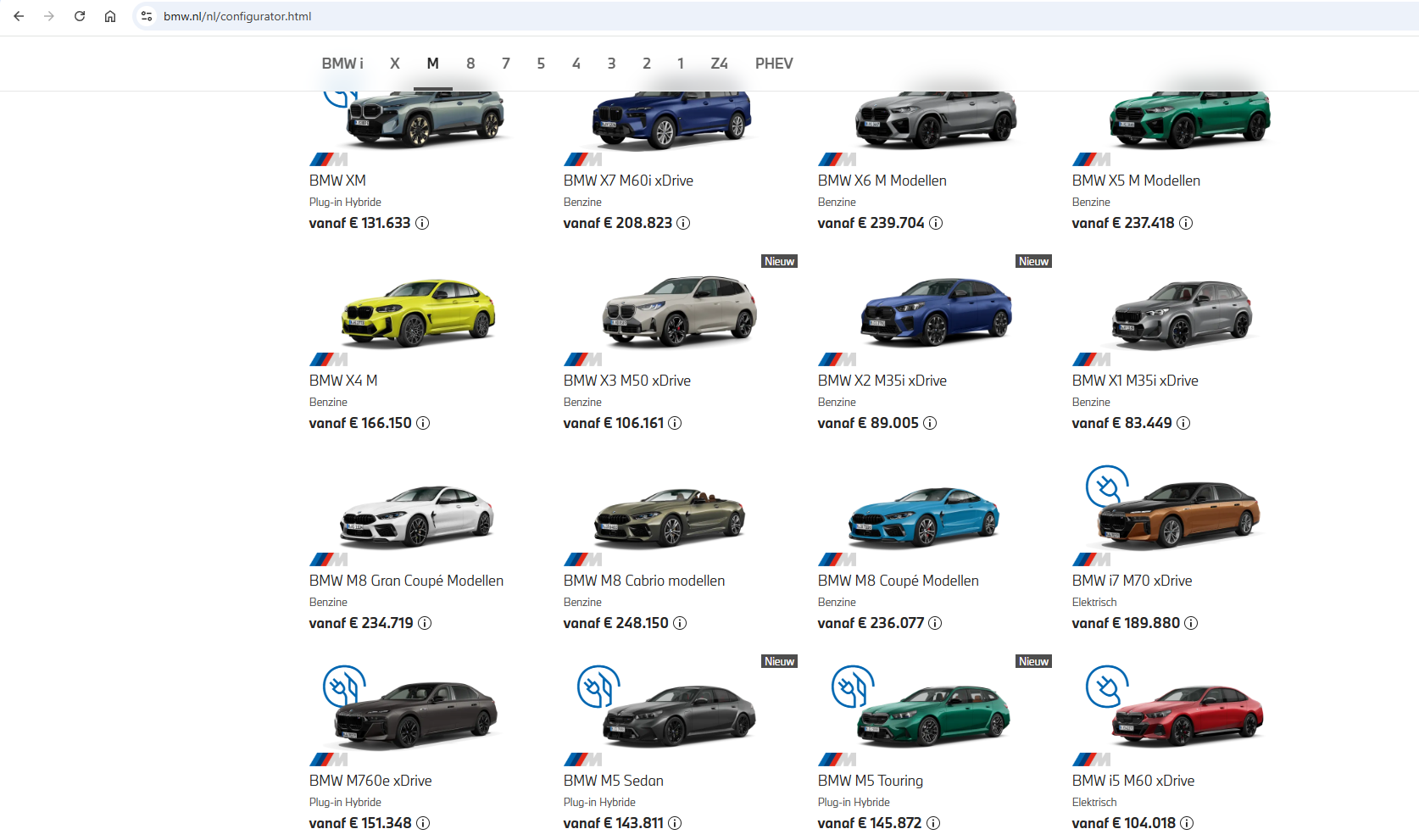Click the plug-in hybrid icon on M760e
Viewport: 1419px width, 840px height.
(x=344, y=687)
